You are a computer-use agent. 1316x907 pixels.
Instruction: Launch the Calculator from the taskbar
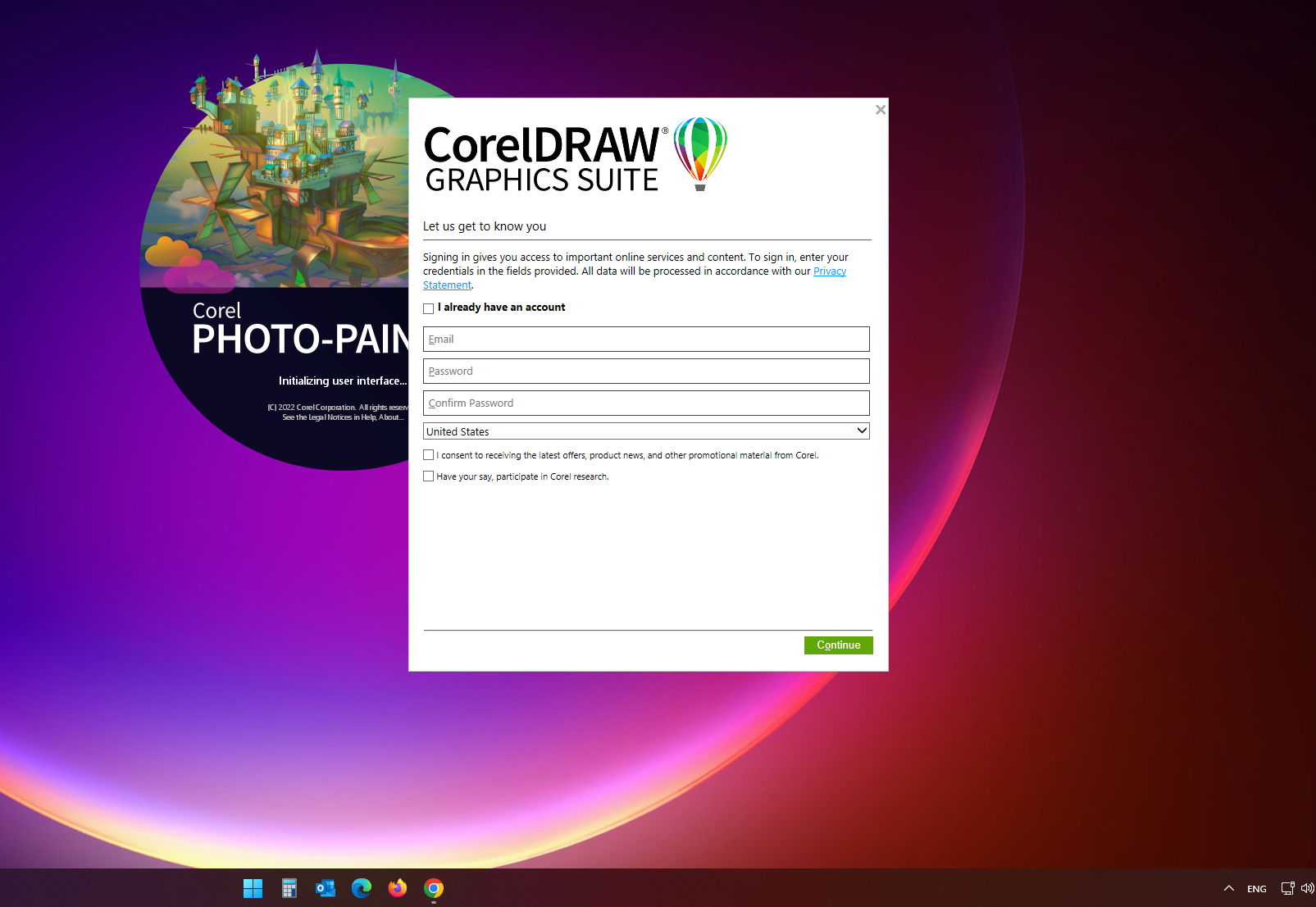[289, 888]
